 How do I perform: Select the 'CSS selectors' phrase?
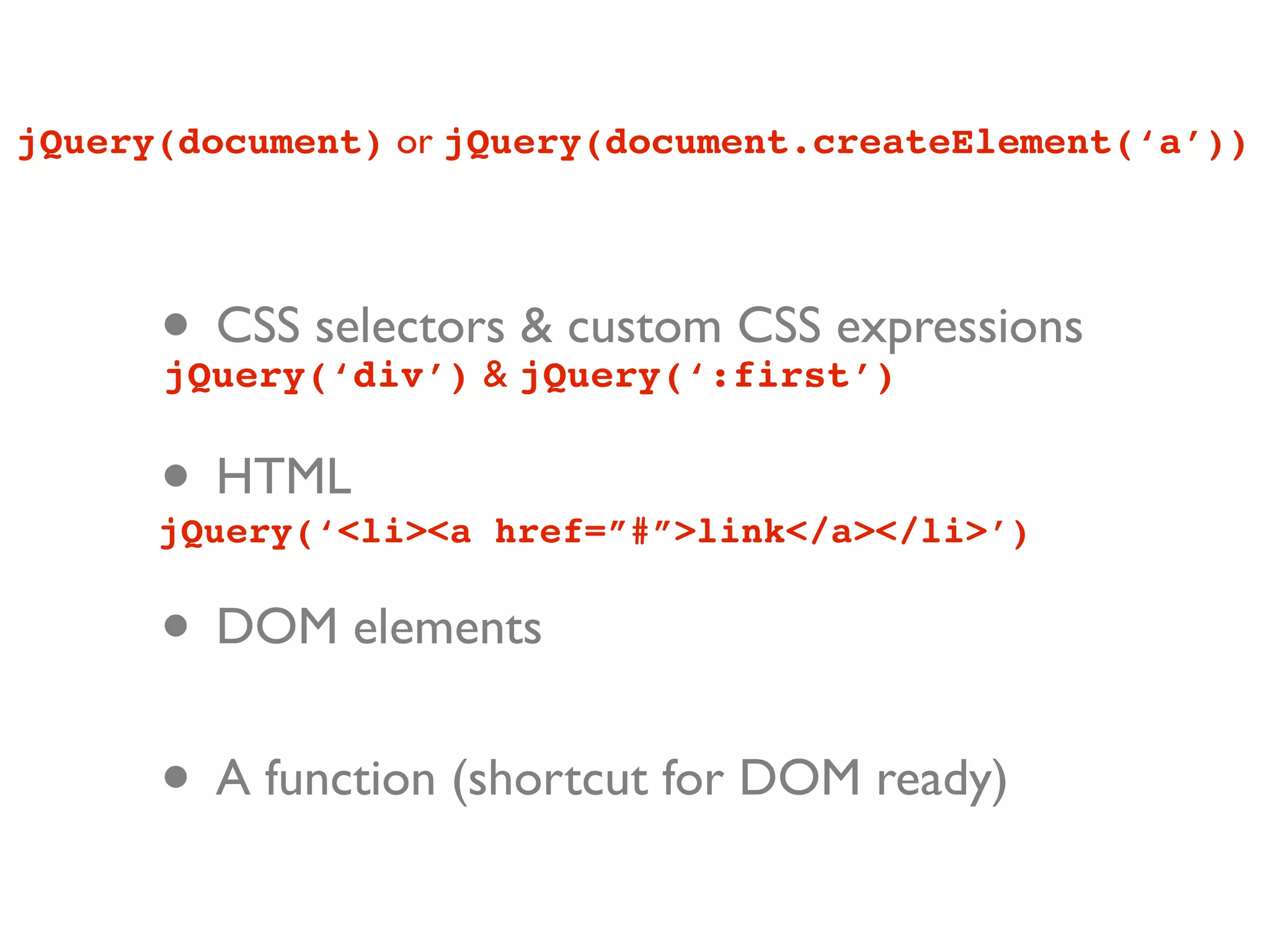[x=360, y=327]
